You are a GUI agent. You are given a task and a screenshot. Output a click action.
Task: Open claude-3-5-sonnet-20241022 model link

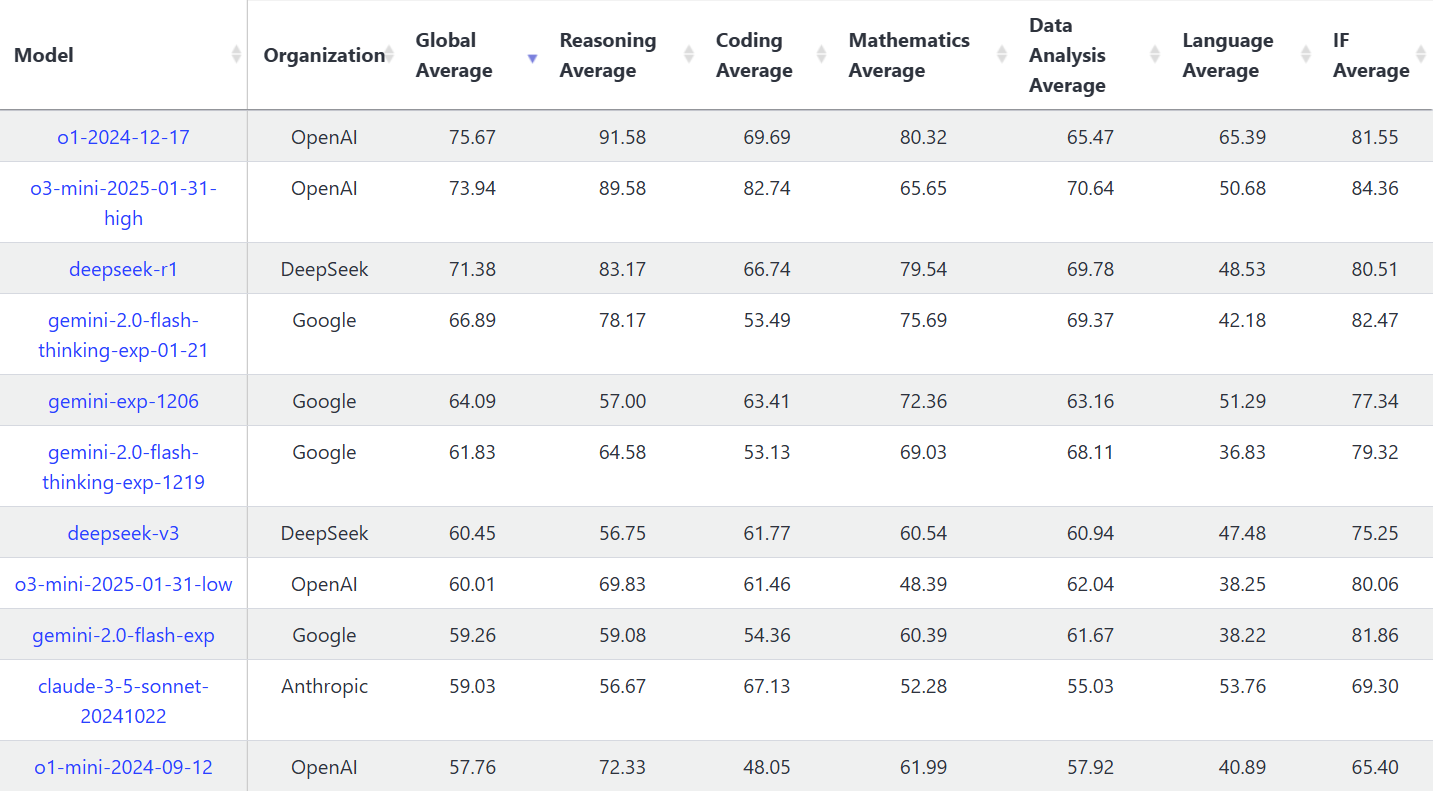click(123, 701)
